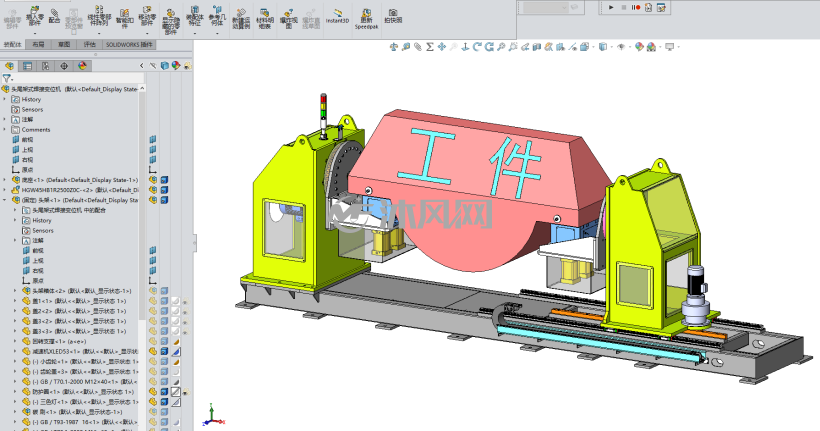The height and width of the screenshot is (431, 820).
Task: Open New Motion Study tool
Action: tap(241, 19)
